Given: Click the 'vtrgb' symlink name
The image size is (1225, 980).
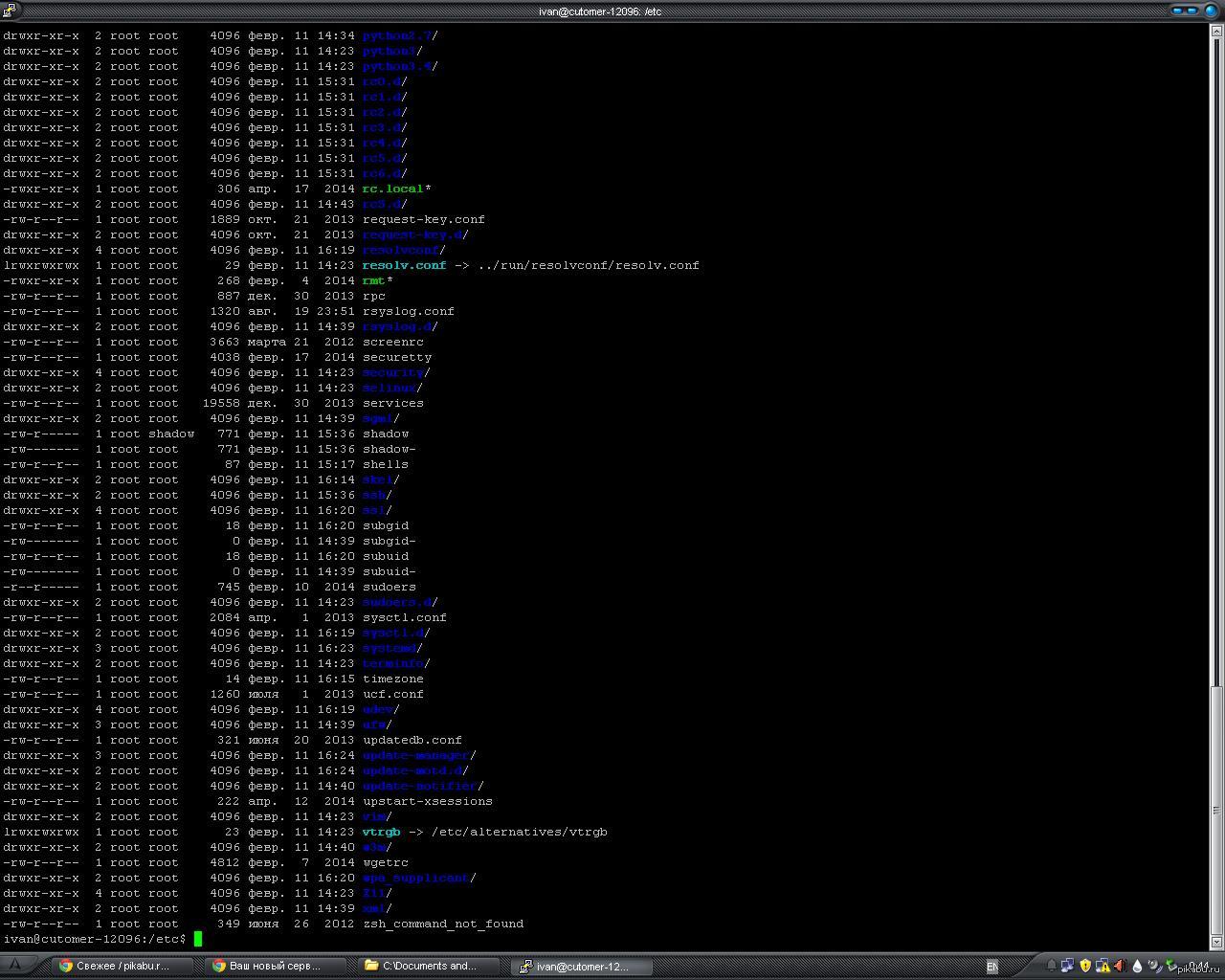Looking at the screenshot, I should pos(381,832).
